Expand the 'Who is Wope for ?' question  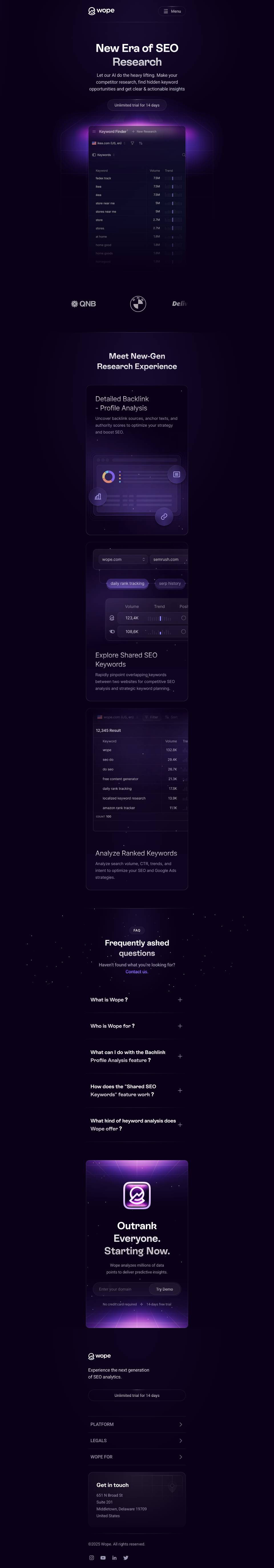pos(136,1026)
